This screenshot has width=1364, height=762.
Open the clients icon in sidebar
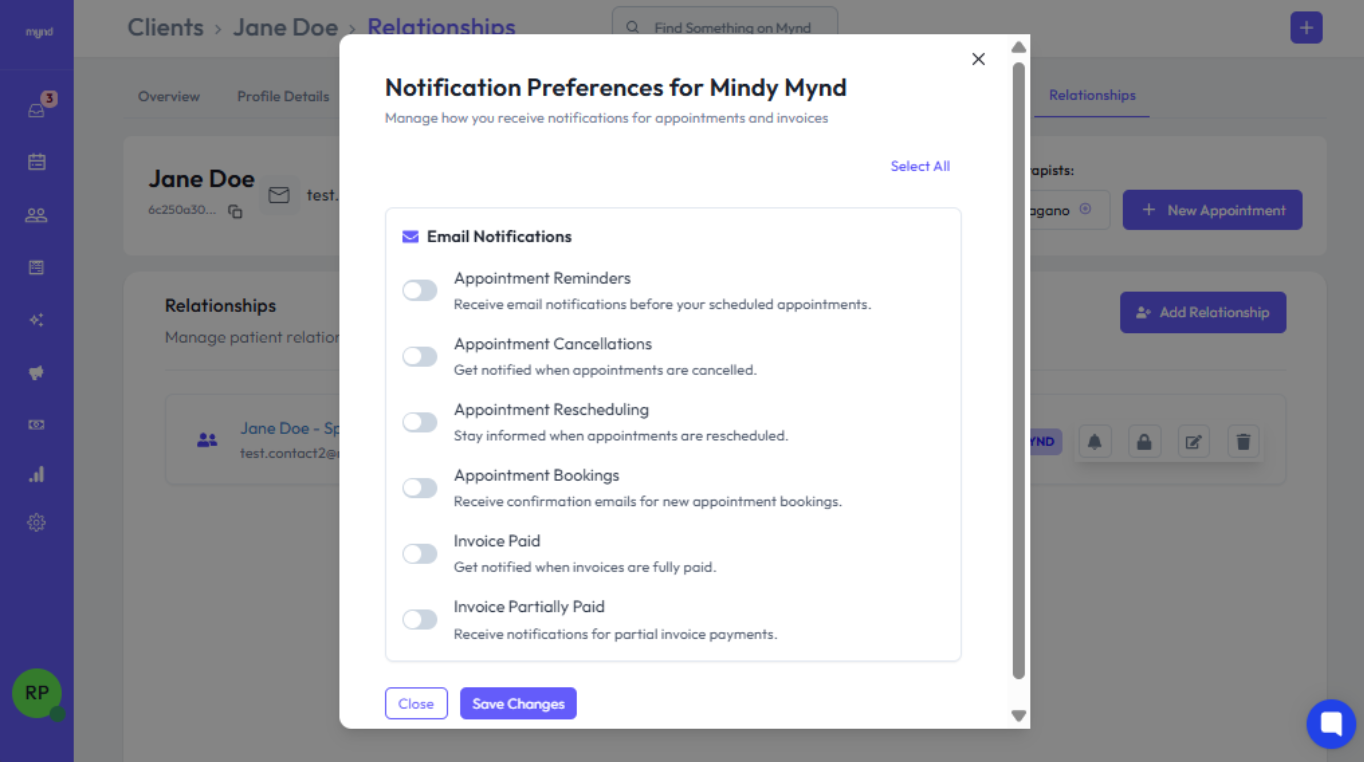click(x=37, y=215)
